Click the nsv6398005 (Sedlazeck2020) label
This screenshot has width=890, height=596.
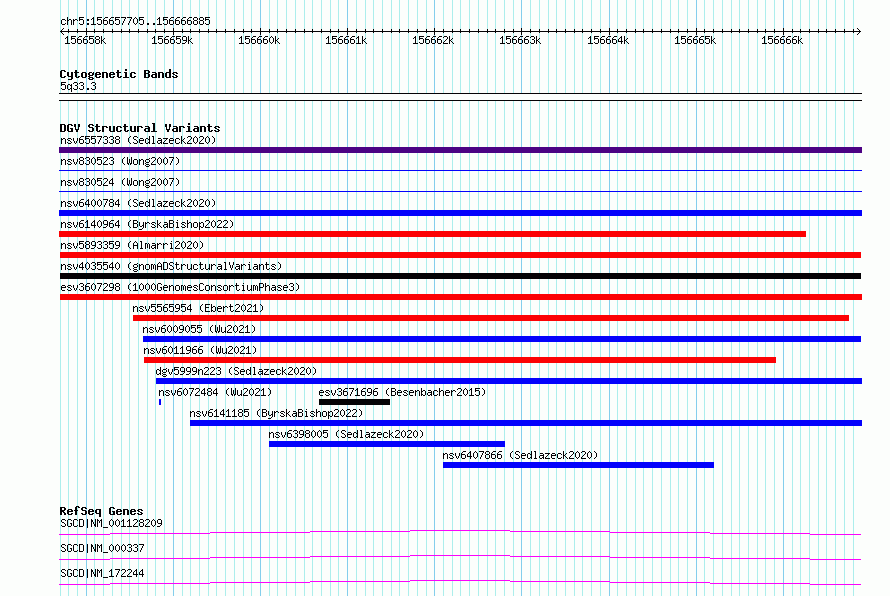[346, 434]
